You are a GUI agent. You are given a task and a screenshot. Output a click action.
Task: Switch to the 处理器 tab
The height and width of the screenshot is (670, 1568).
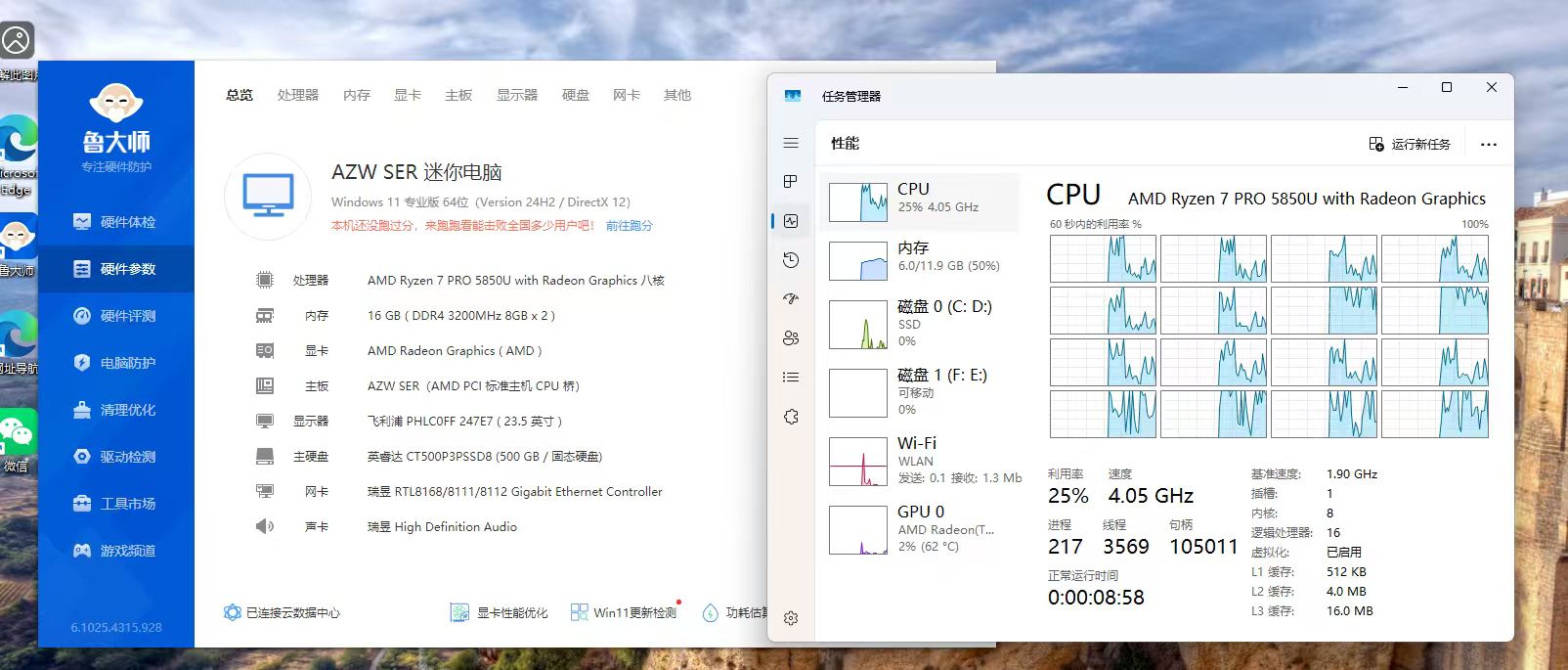tap(298, 95)
